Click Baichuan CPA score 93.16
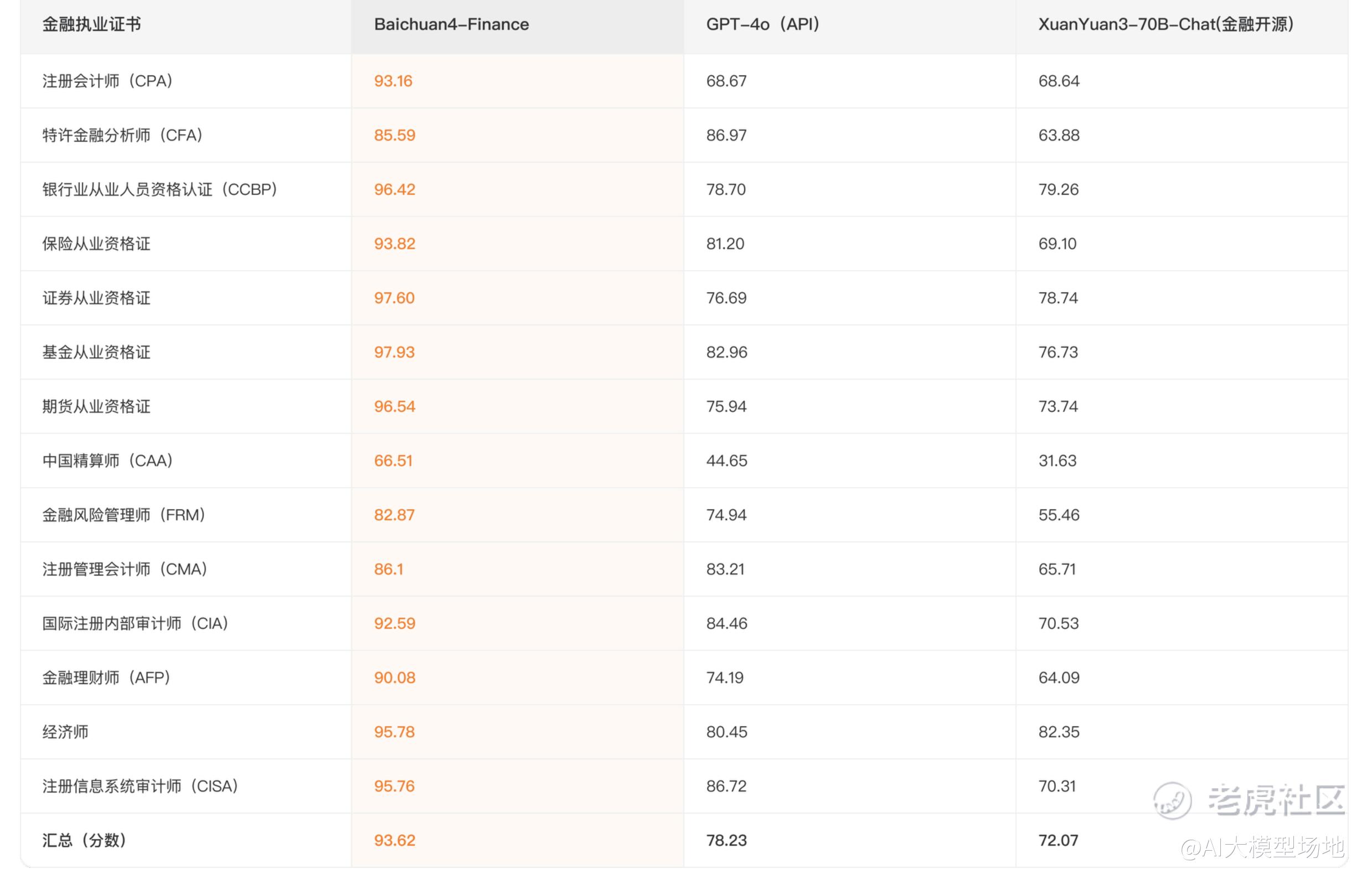The height and width of the screenshot is (879, 1372). point(393,81)
